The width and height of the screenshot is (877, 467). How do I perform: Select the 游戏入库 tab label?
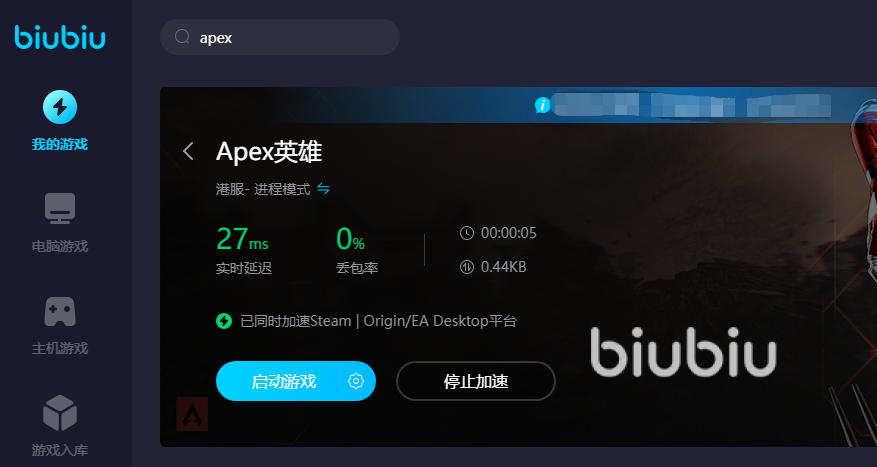tap(60, 450)
